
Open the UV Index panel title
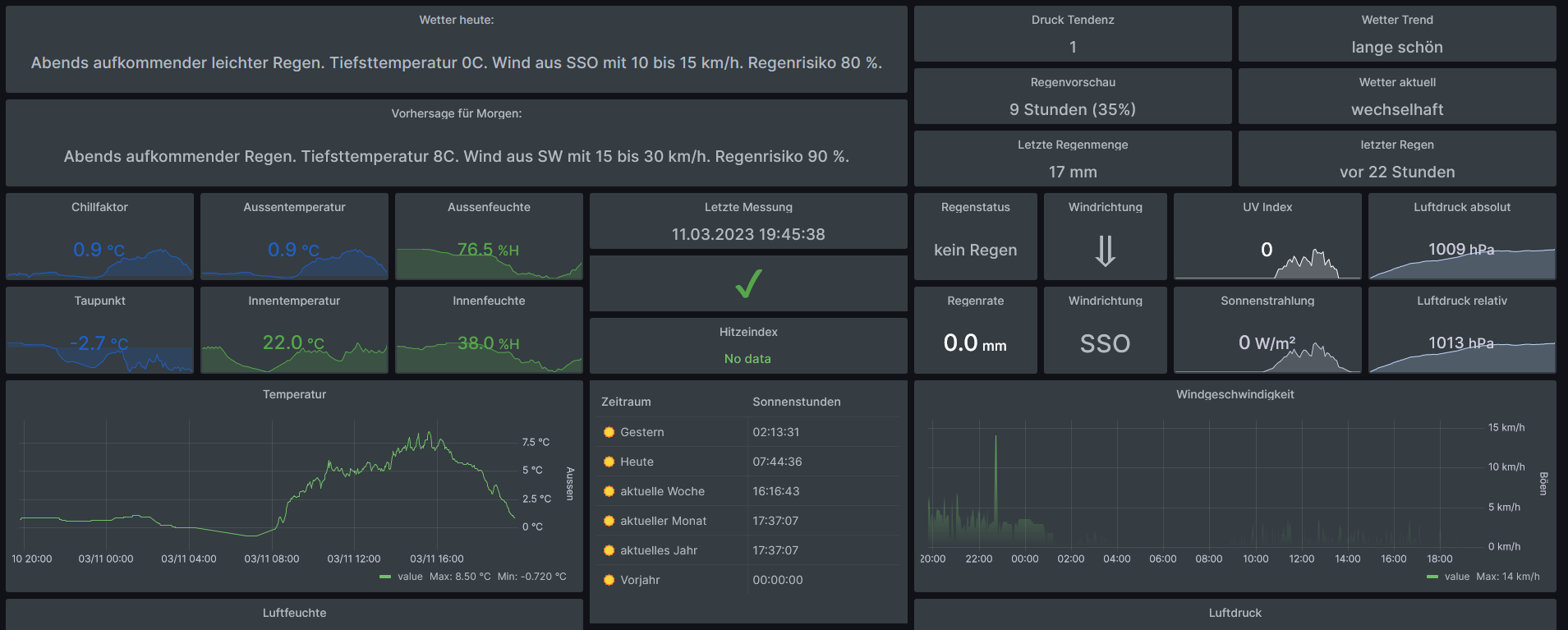coord(1267,207)
